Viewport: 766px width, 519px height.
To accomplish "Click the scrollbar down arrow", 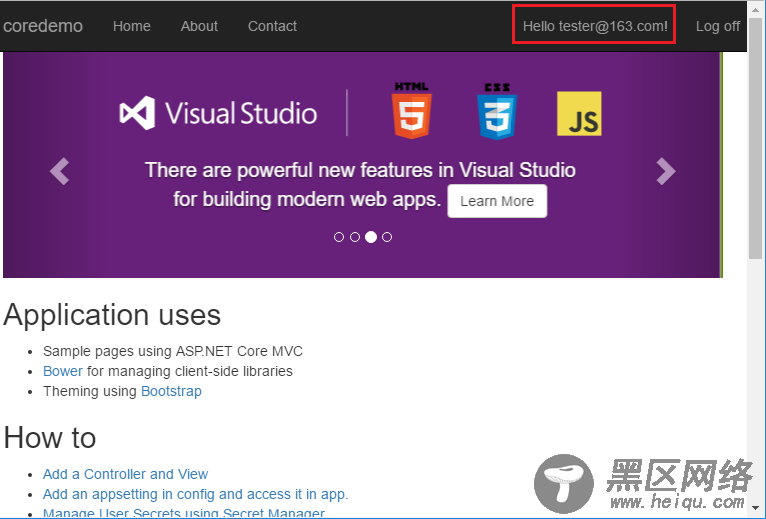I will tap(756, 508).
